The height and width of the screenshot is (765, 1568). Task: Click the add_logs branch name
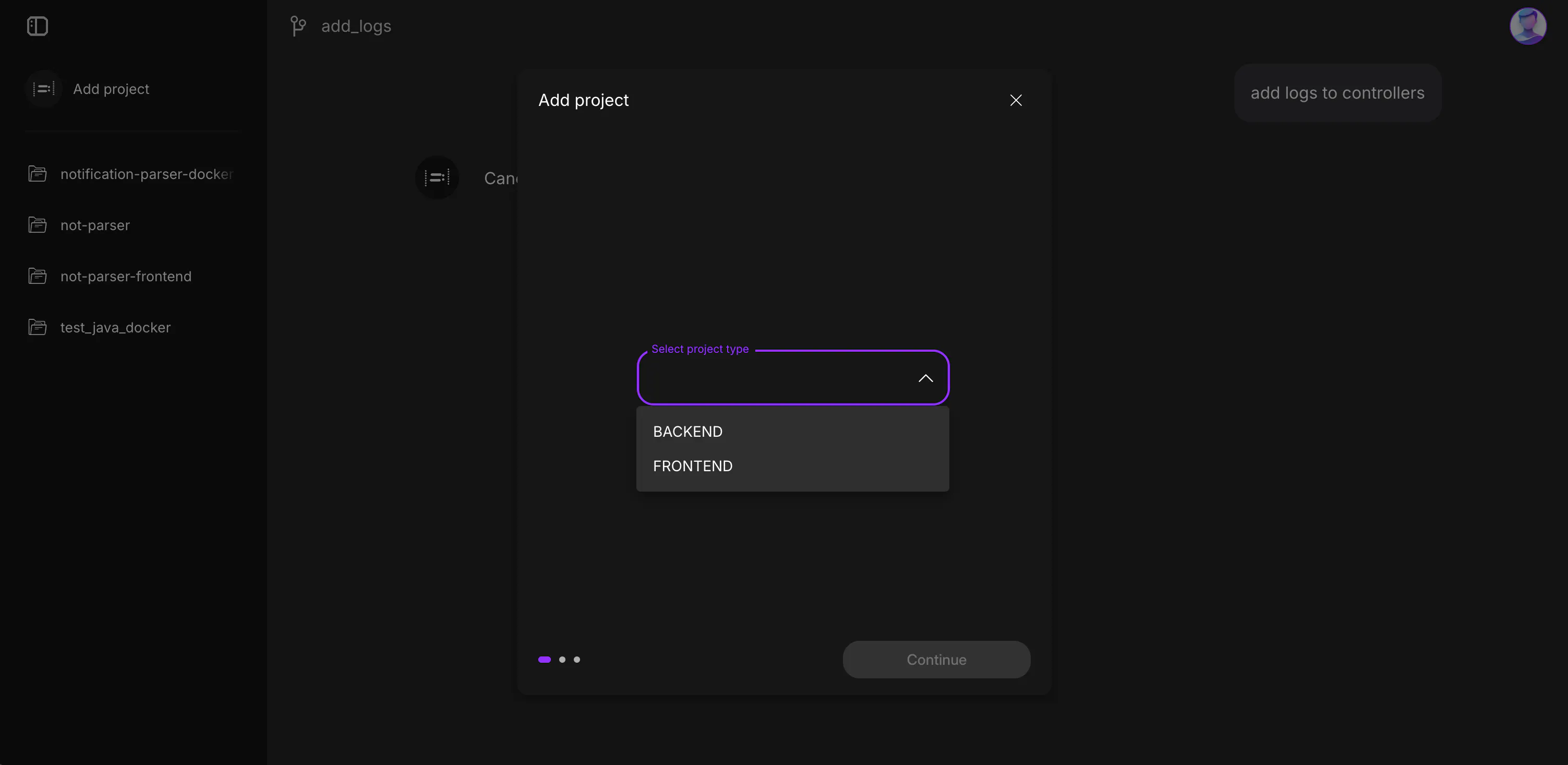[x=356, y=26]
